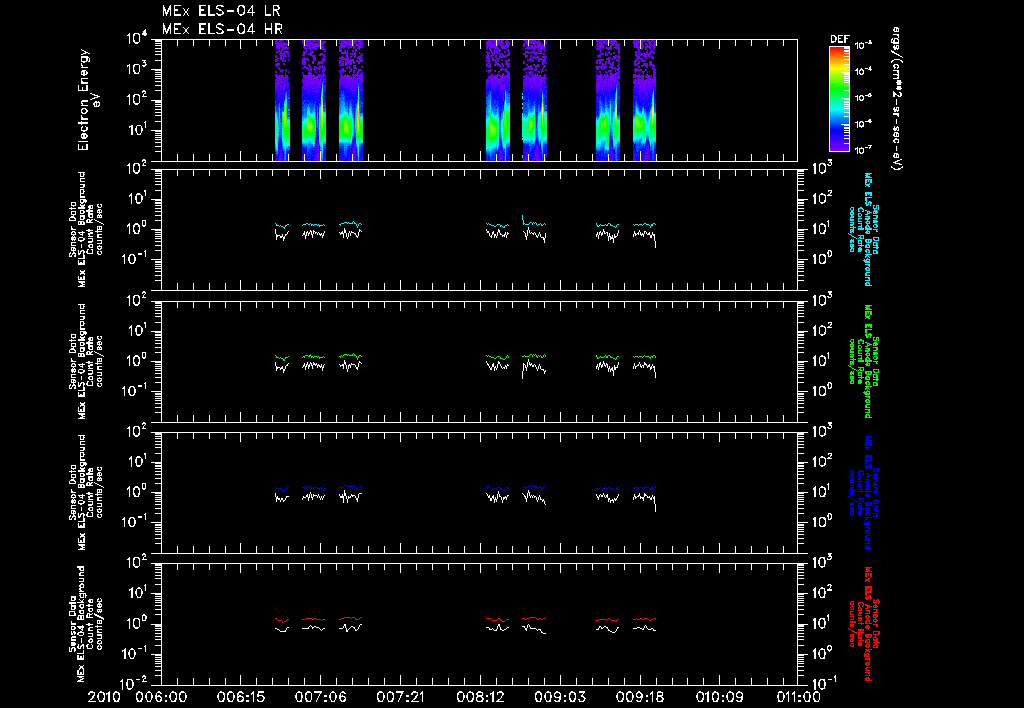1024x708 pixels.
Task: Click the "007:21" time axis label
Action: coord(400,698)
